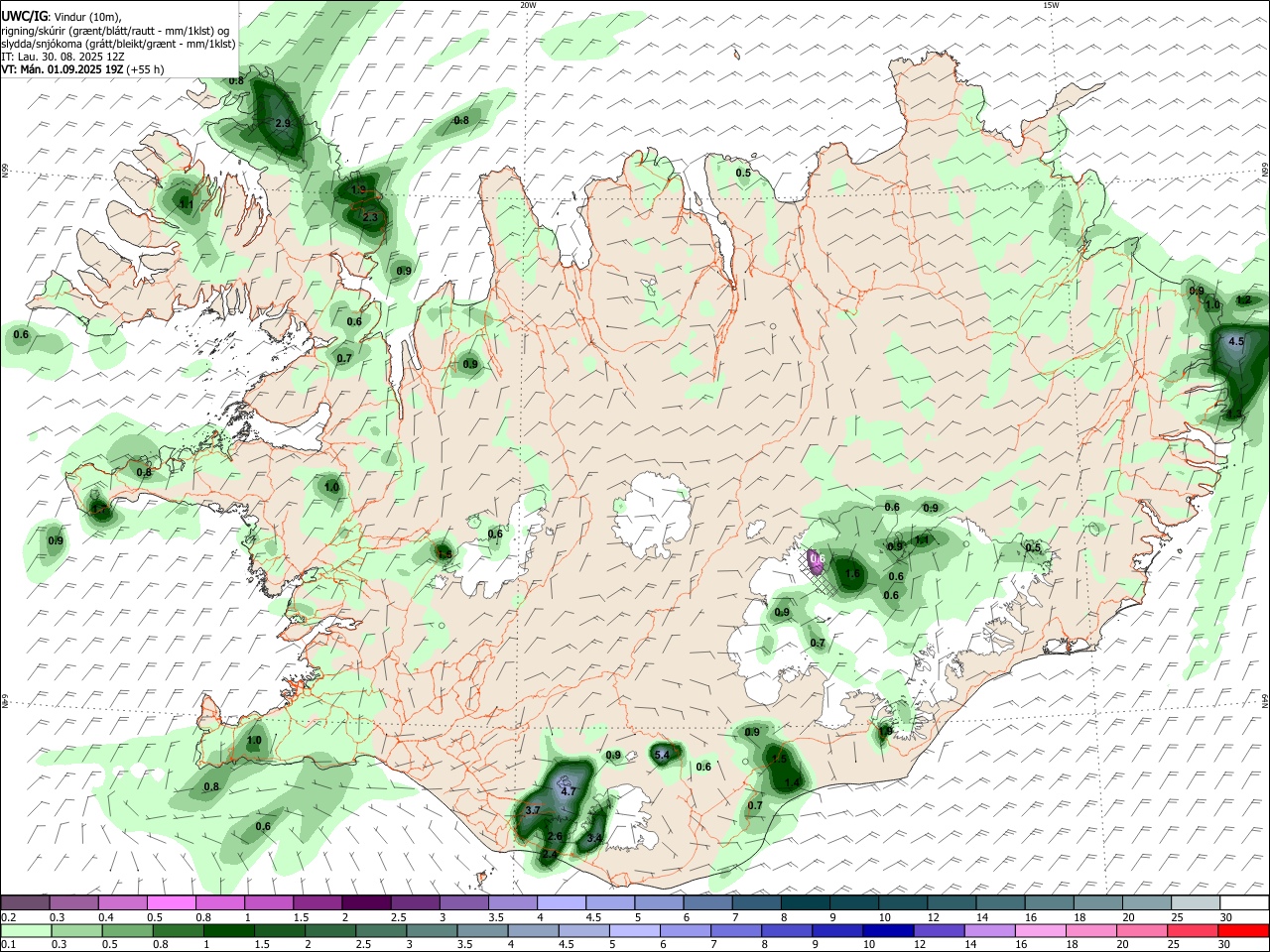Screen dimensions: 1270x952
Task: Click the '15W' longitude label
Action: point(1051,5)
